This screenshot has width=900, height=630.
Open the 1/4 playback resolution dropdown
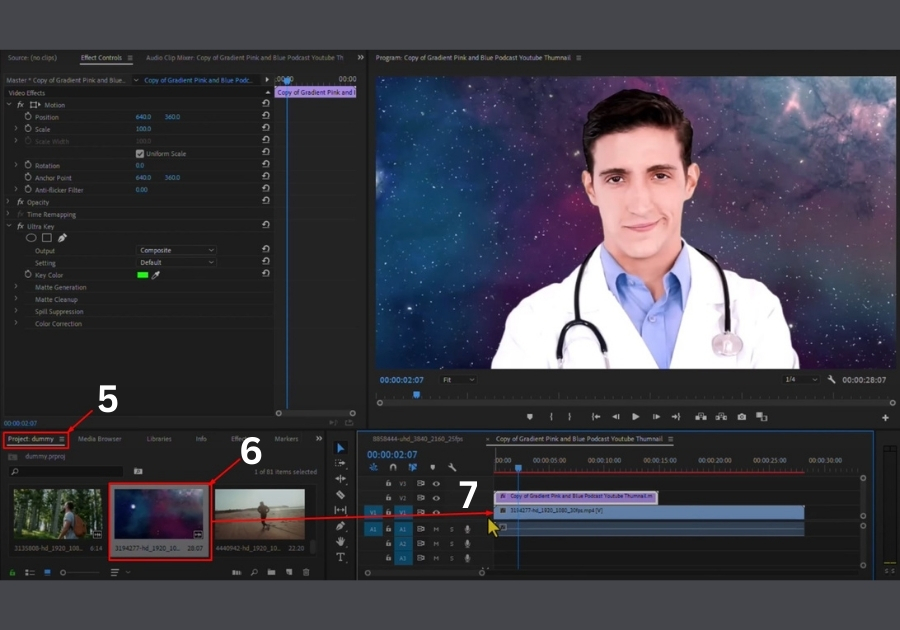tap(801, 379)
